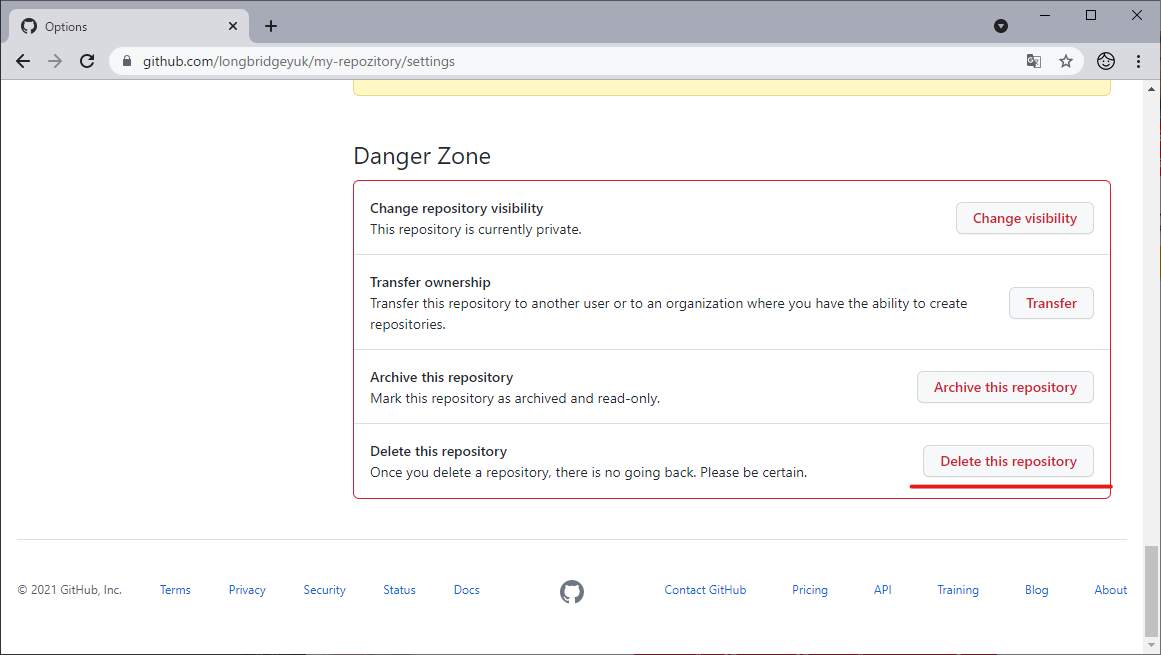Click the 'Archive this repository' heading text

coord(441,377)
